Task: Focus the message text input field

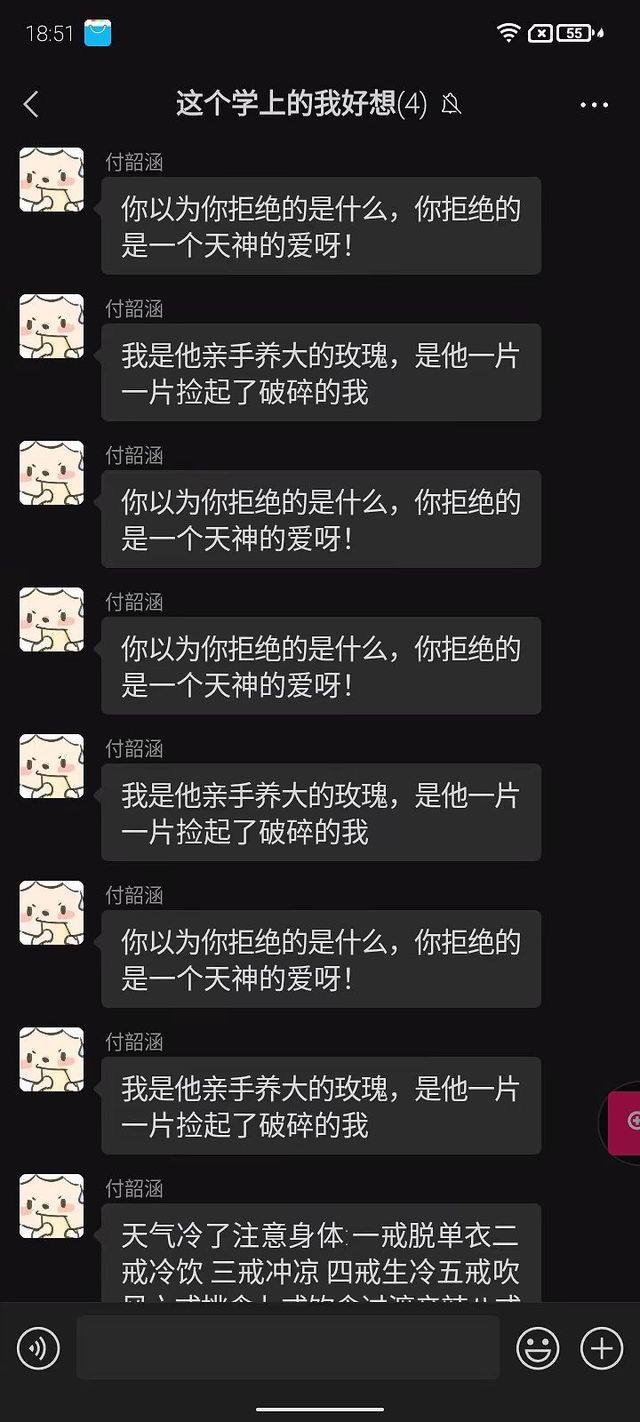Action: [x=288, y=1348]
